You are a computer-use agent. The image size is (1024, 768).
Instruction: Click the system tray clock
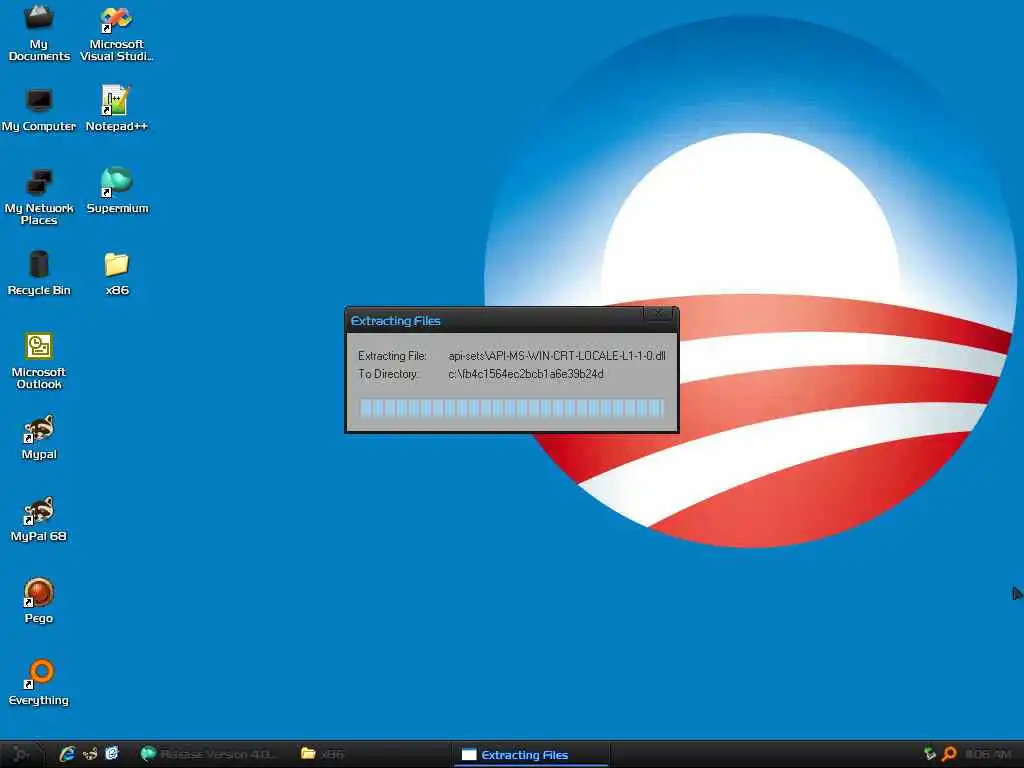coord(987,754)
